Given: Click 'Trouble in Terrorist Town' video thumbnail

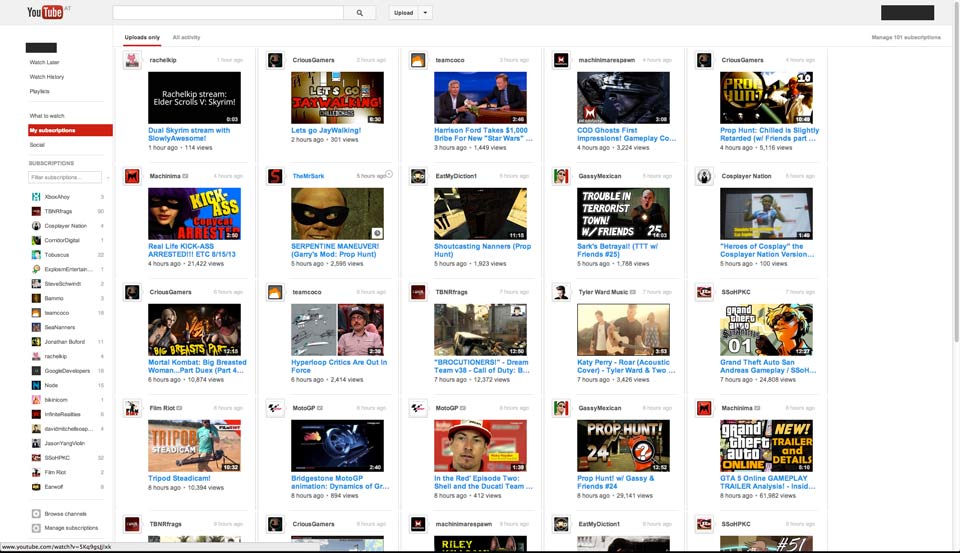Looking at the screenshot, I should 623,214.
